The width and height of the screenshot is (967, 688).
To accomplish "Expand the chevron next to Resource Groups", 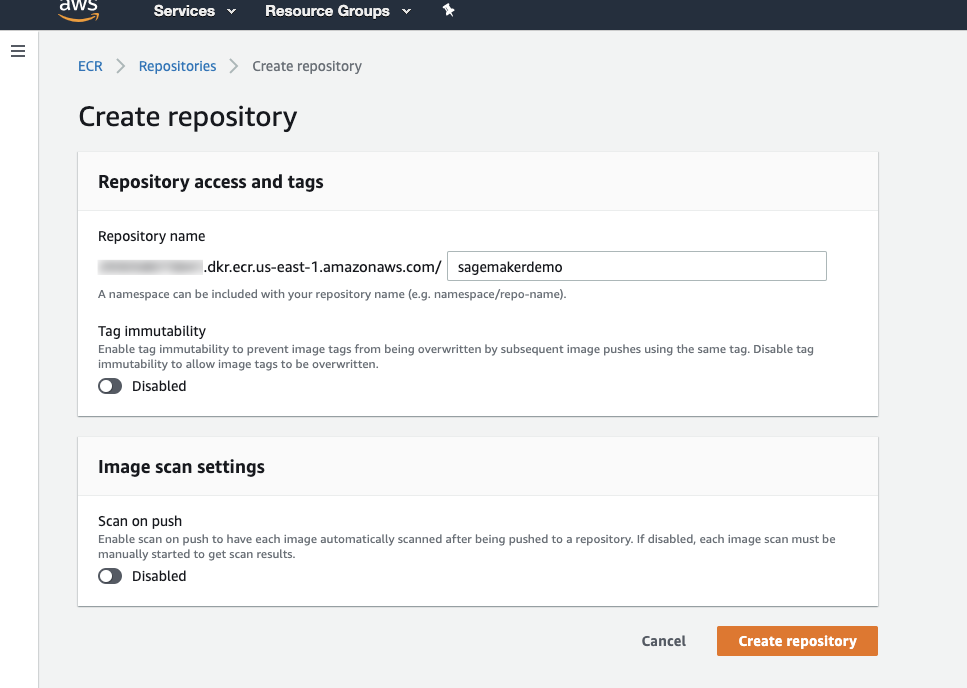I will coord(406,12).
